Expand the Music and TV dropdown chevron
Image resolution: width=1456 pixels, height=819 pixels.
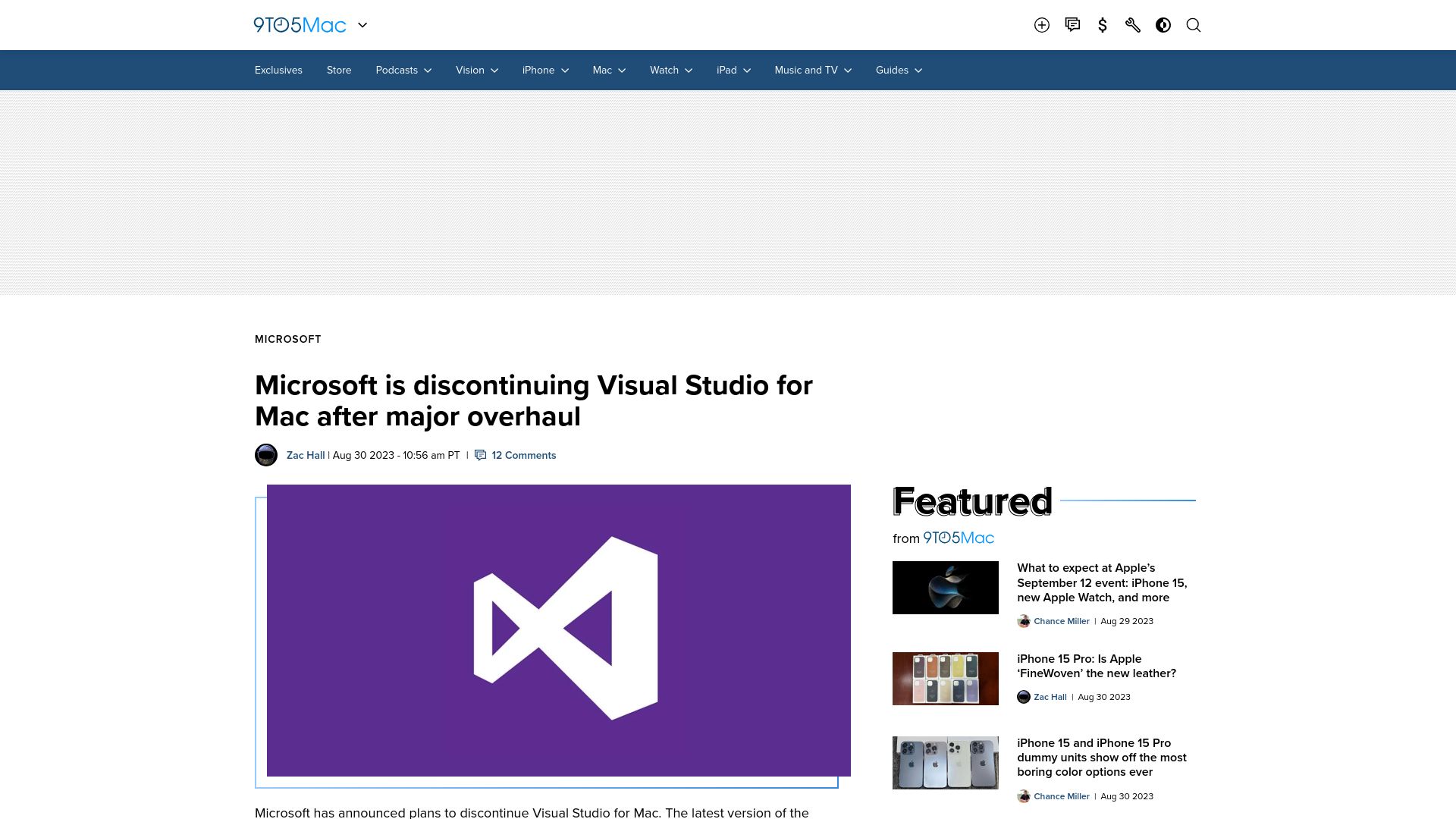point(848,71)
